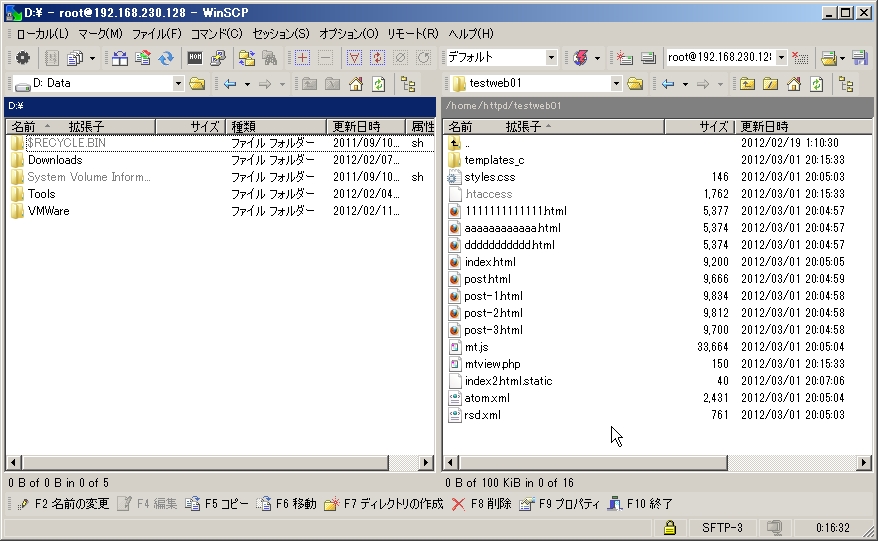Click the transfer settings lightning globe icon
Viewport: 878px width, 541px height.
pos(581,58)
